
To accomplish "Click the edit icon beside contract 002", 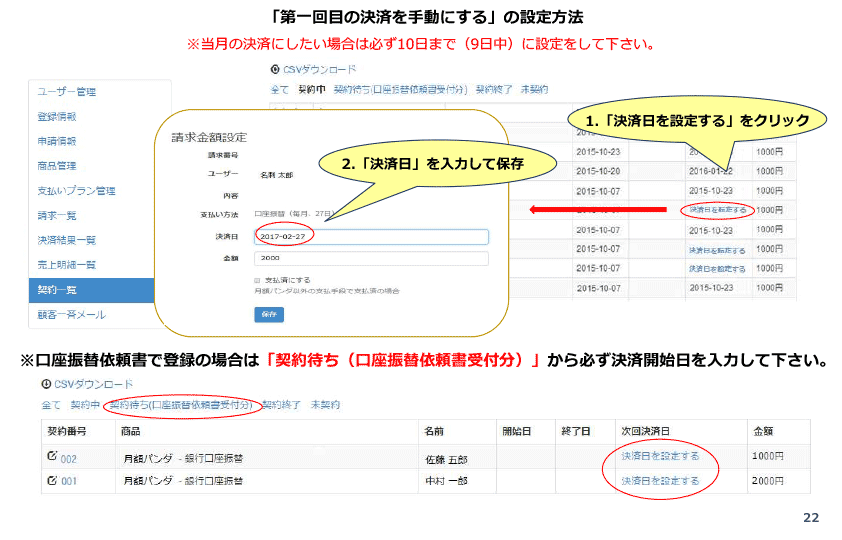I will pos(52,456).
